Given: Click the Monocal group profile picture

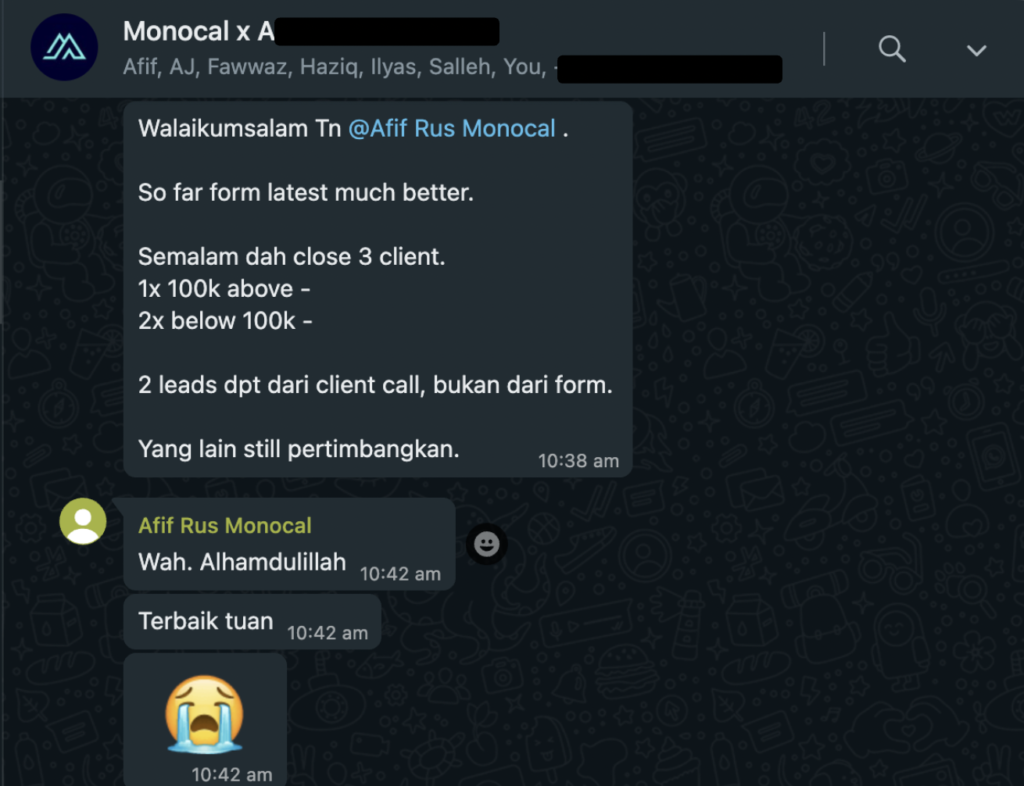Looking at the screenshot, I should click(x=64, y=47).
